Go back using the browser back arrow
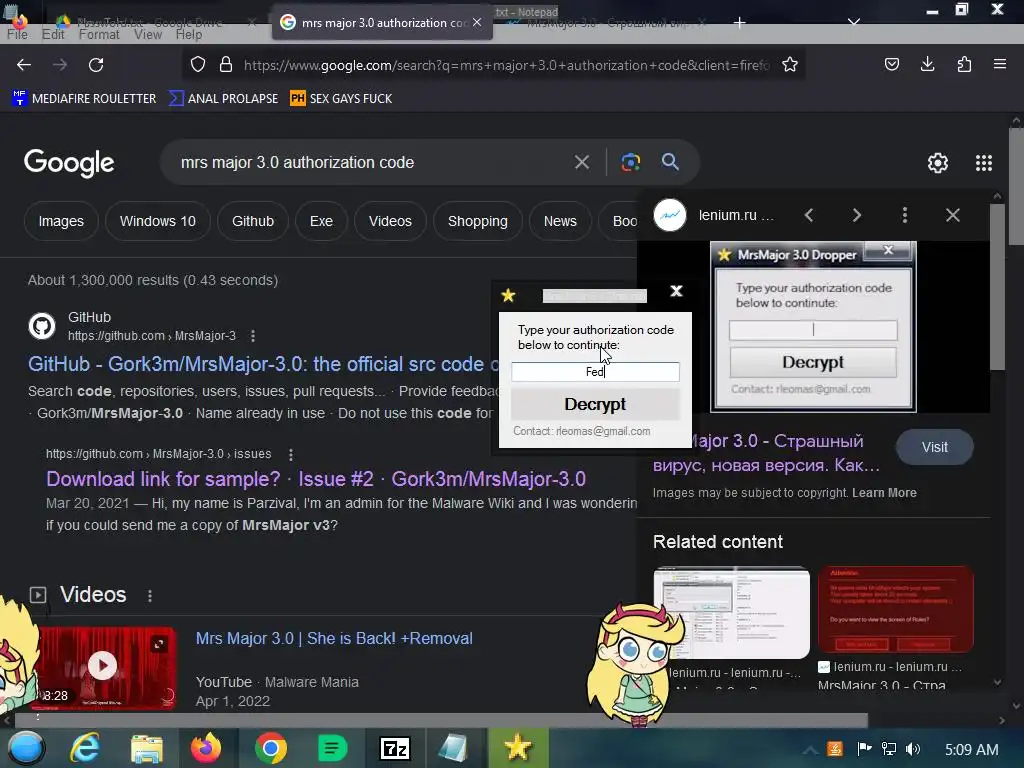Screen dimensions: 1024x768 coord(24,65)
